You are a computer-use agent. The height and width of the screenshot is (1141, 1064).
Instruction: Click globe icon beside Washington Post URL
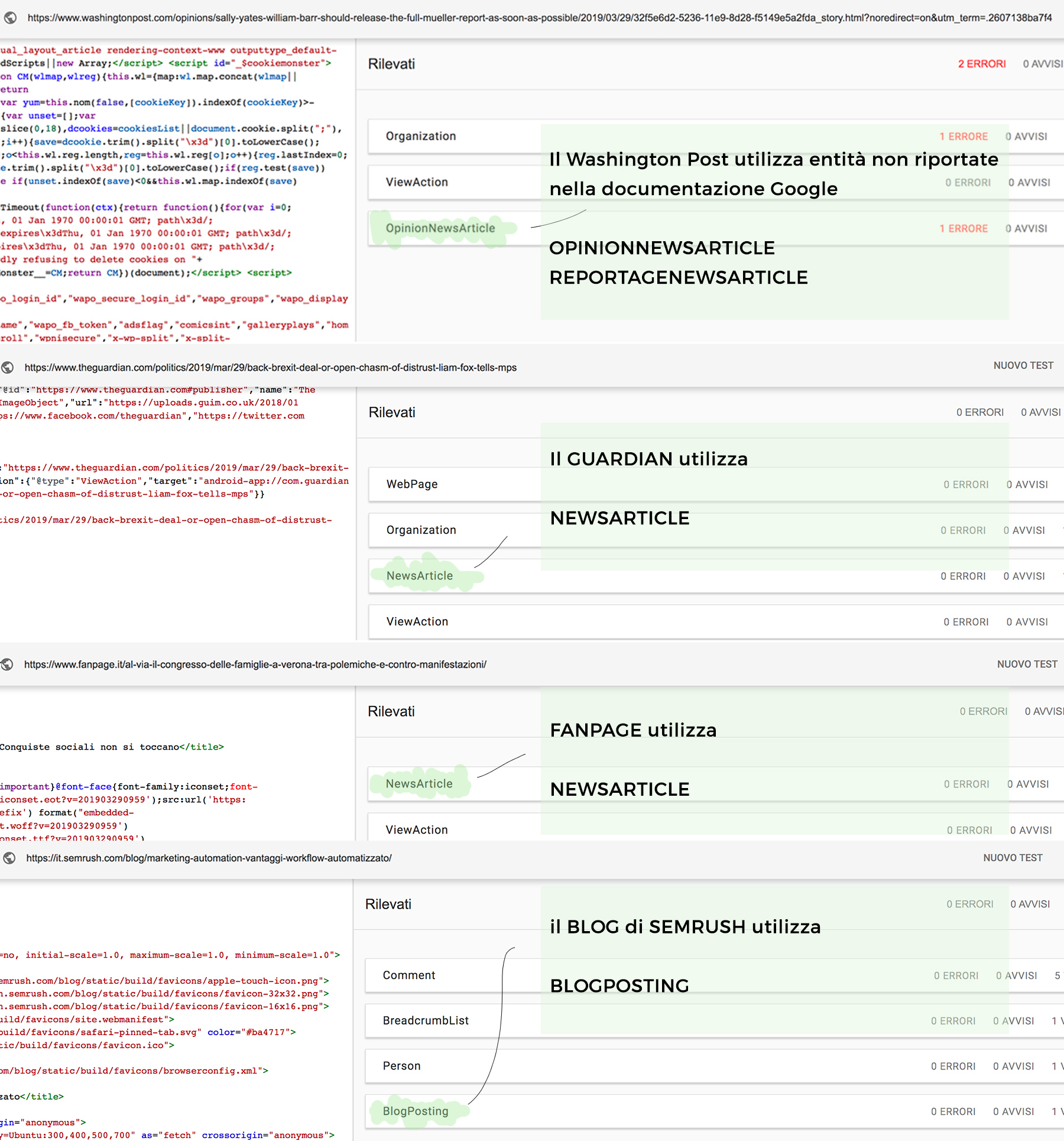(x=10, y=18)
